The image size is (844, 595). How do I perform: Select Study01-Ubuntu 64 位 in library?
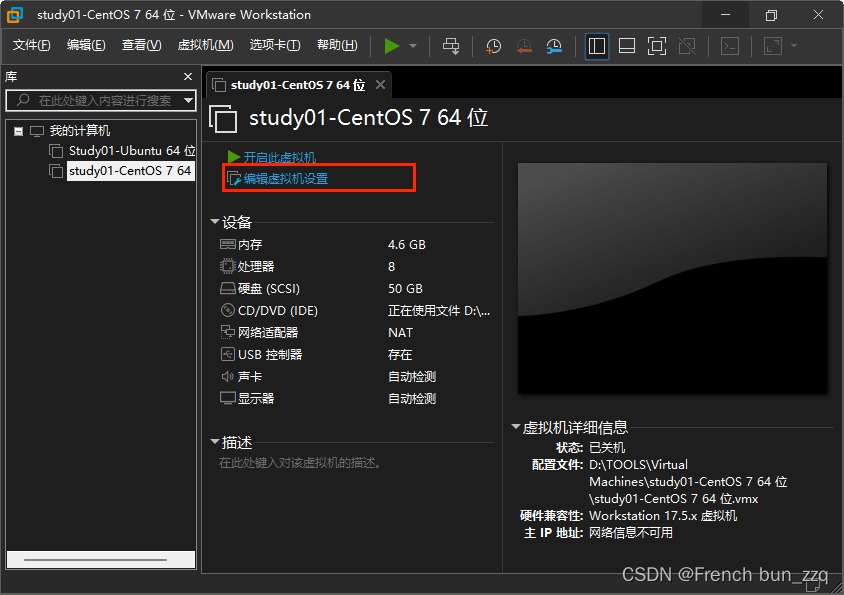pyautogui.click(x=132, y=151)
